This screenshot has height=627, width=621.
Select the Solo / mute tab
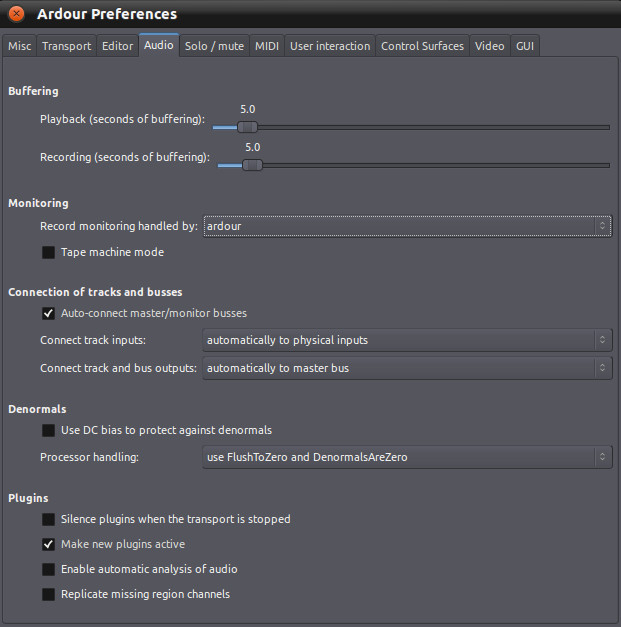pos(215,46)
